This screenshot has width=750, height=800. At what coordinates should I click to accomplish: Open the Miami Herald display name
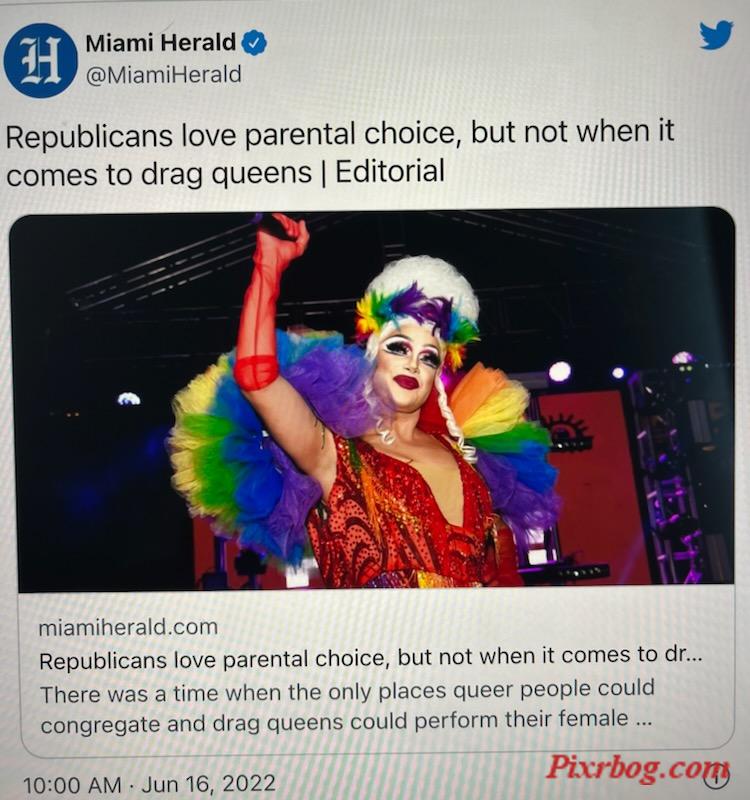pos(160,43)
